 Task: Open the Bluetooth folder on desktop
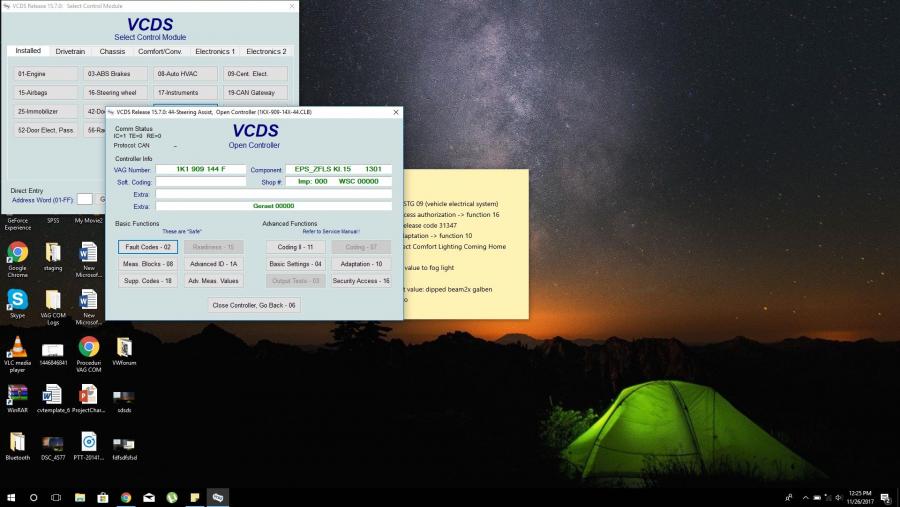click(18, 441)
